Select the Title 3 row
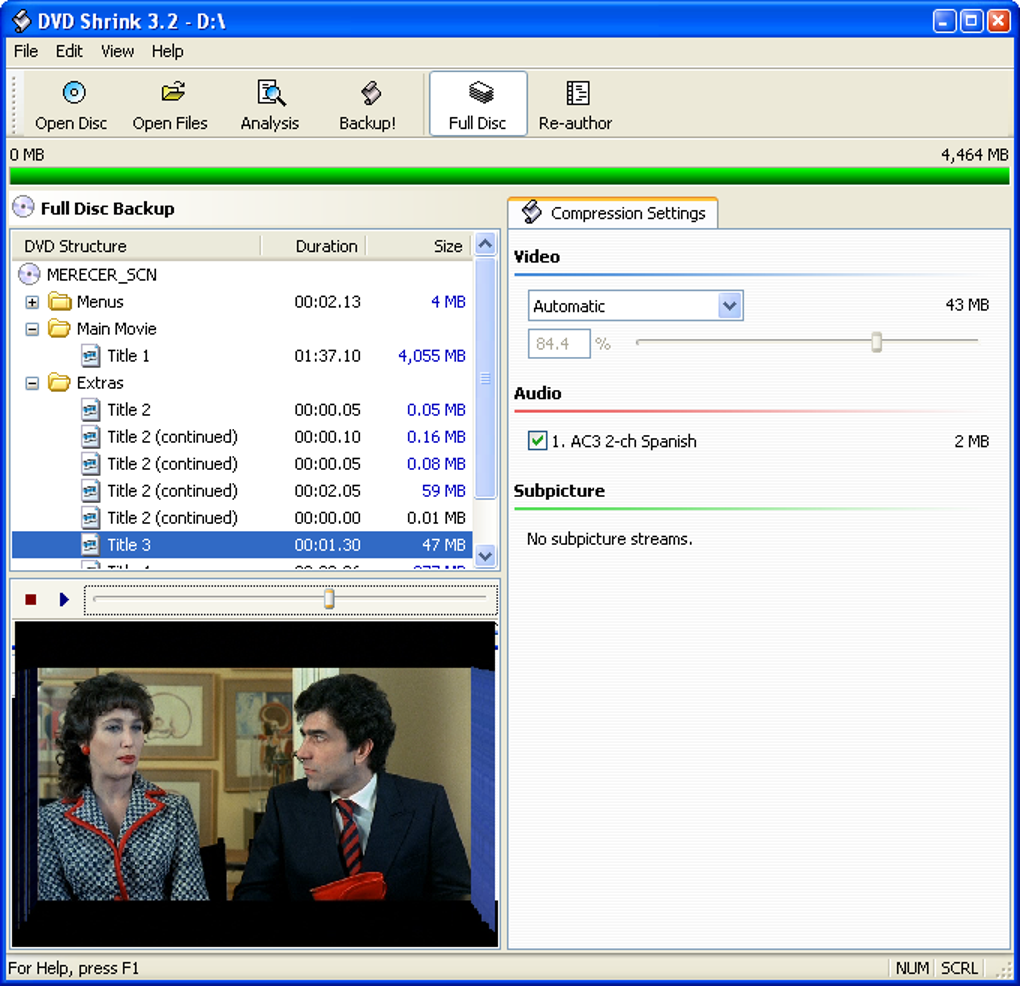This screenshot has width=1020, height=986. [242, 545]
